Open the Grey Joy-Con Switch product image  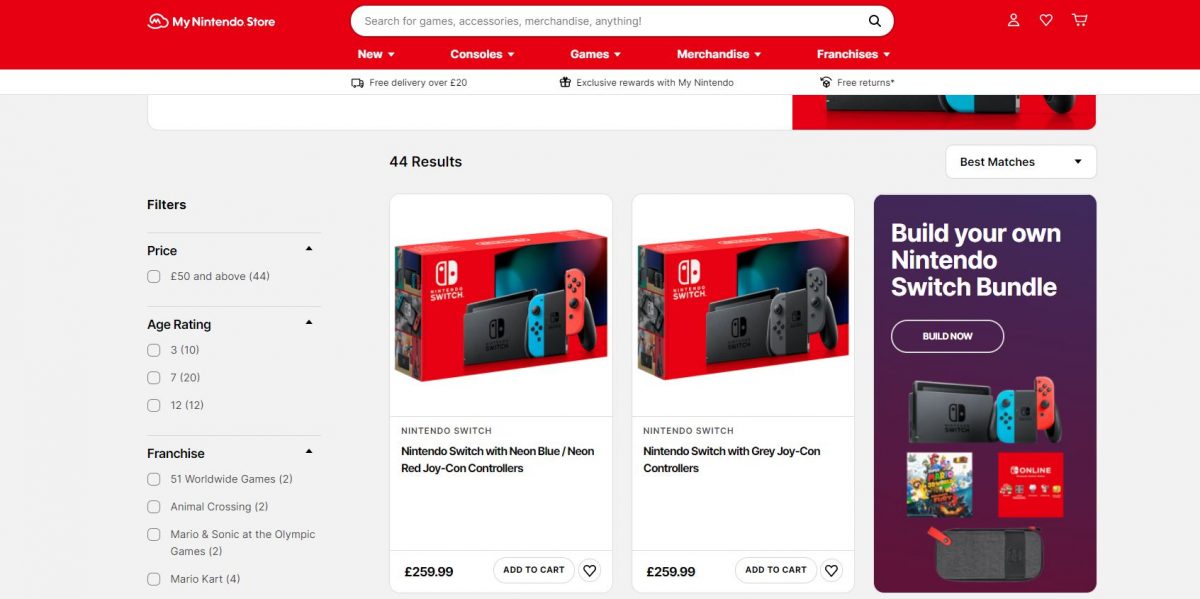click(743, 306)
